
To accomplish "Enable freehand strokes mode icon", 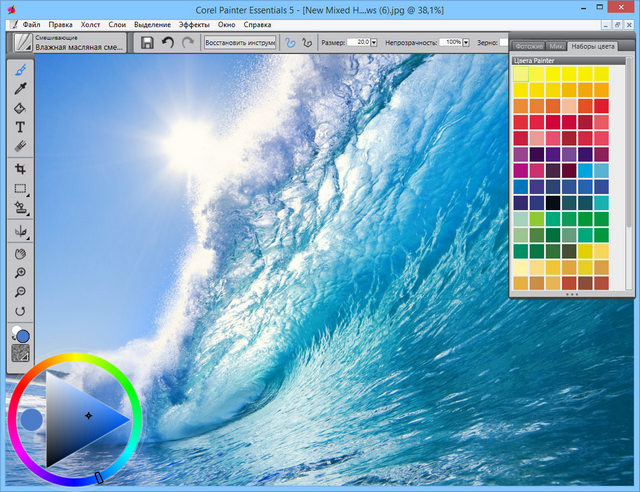I will (289, 43).
